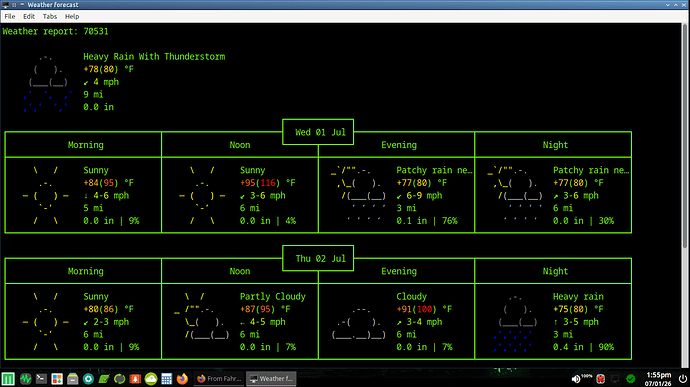
Task: Click the '5 mi' visibility value
Action: [93, 208]
